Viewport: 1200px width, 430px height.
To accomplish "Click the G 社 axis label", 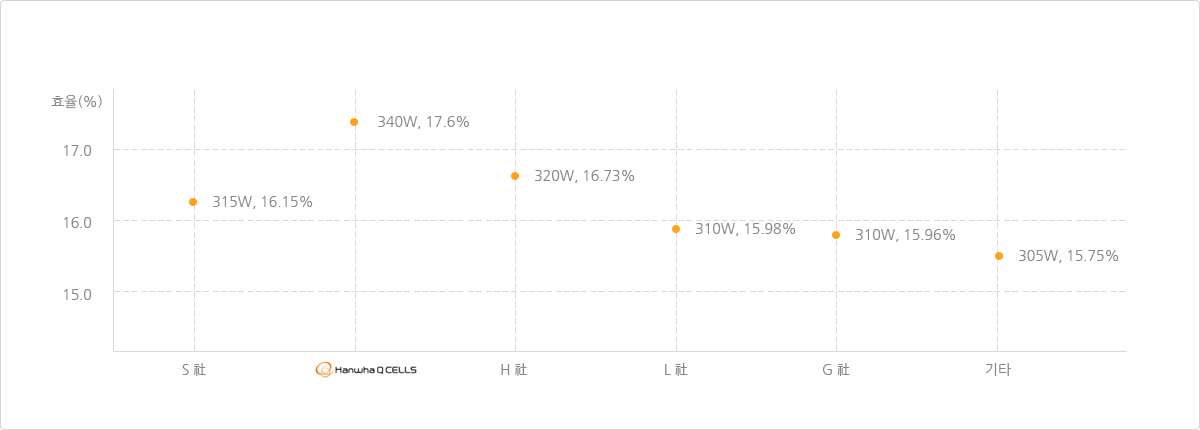I will [836, 369].
